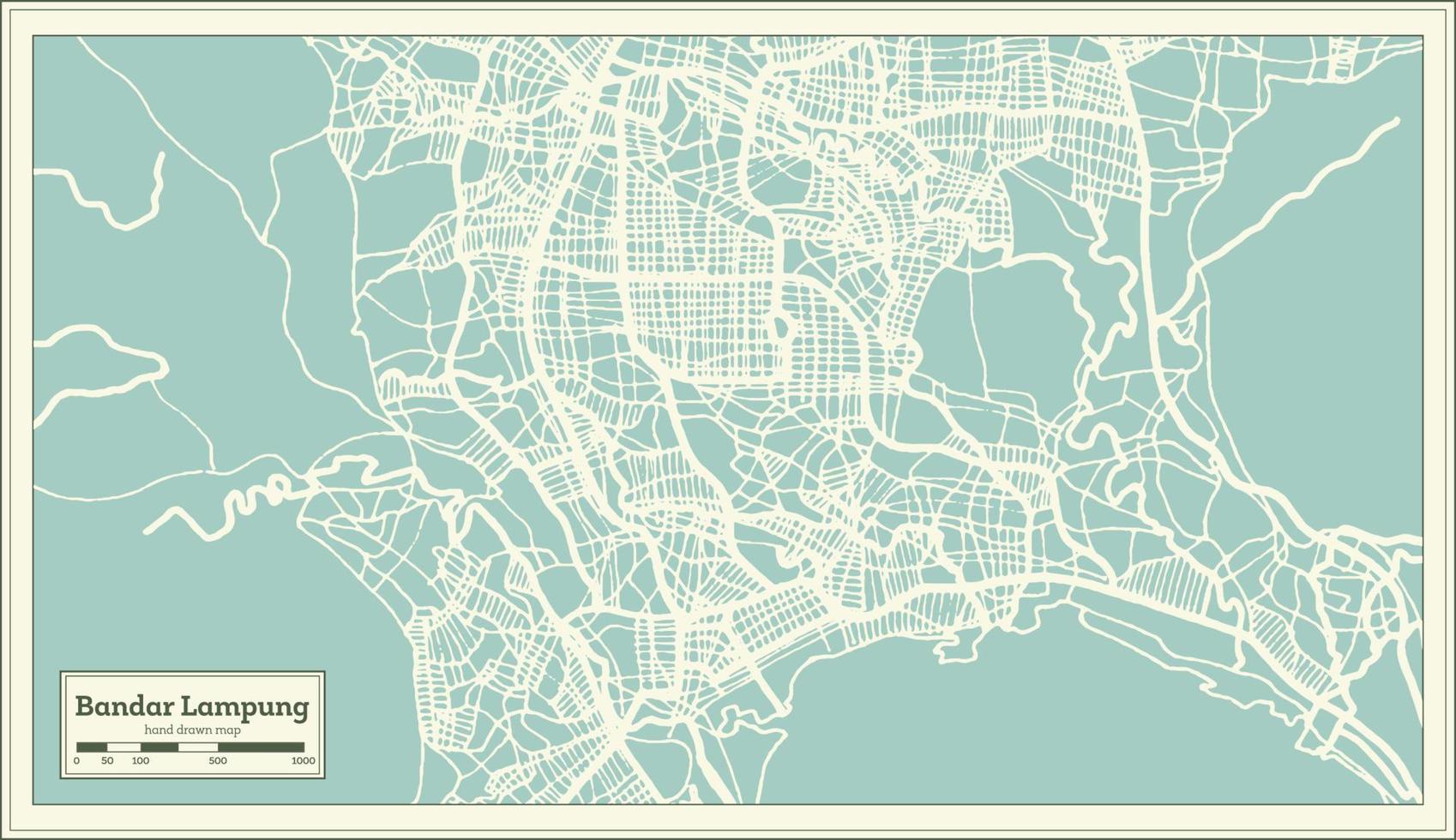Click the '500' scale label
Screen dimensions: 1456x840
tap(218, 761)
